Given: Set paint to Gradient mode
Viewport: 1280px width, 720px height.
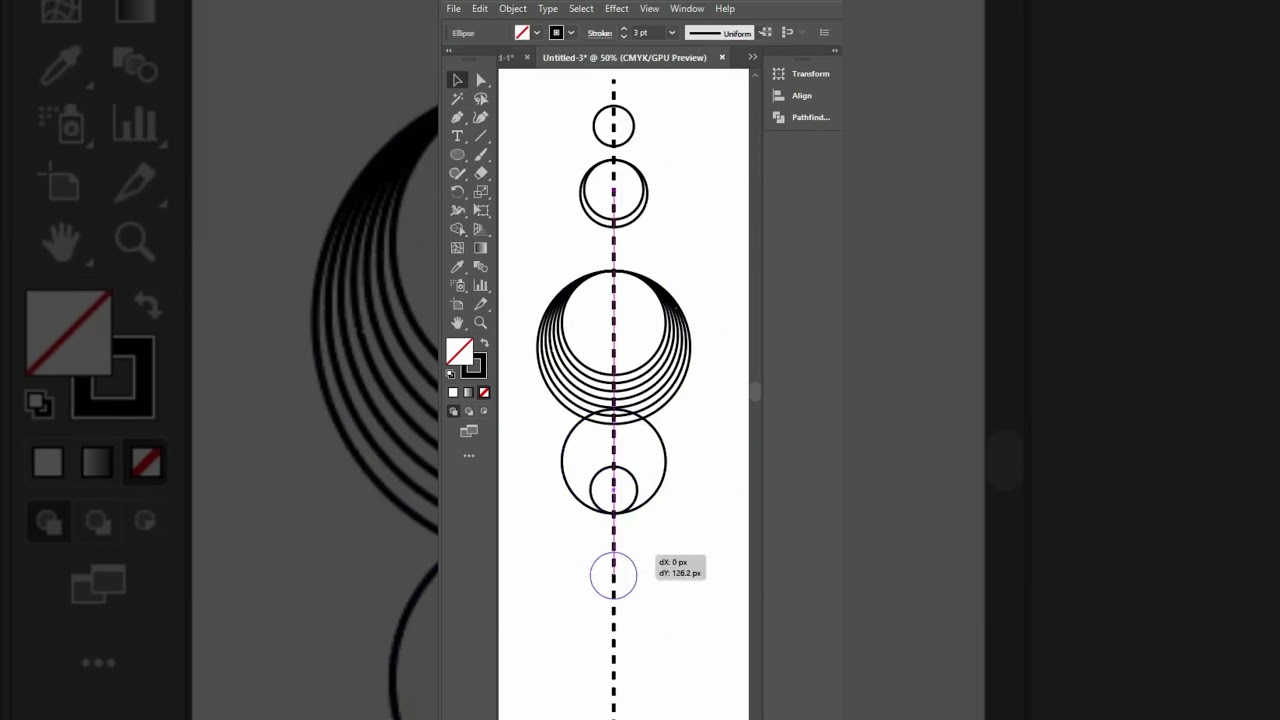Looking at the screenshot, I should pyautogui.click(x=468, y=393).
